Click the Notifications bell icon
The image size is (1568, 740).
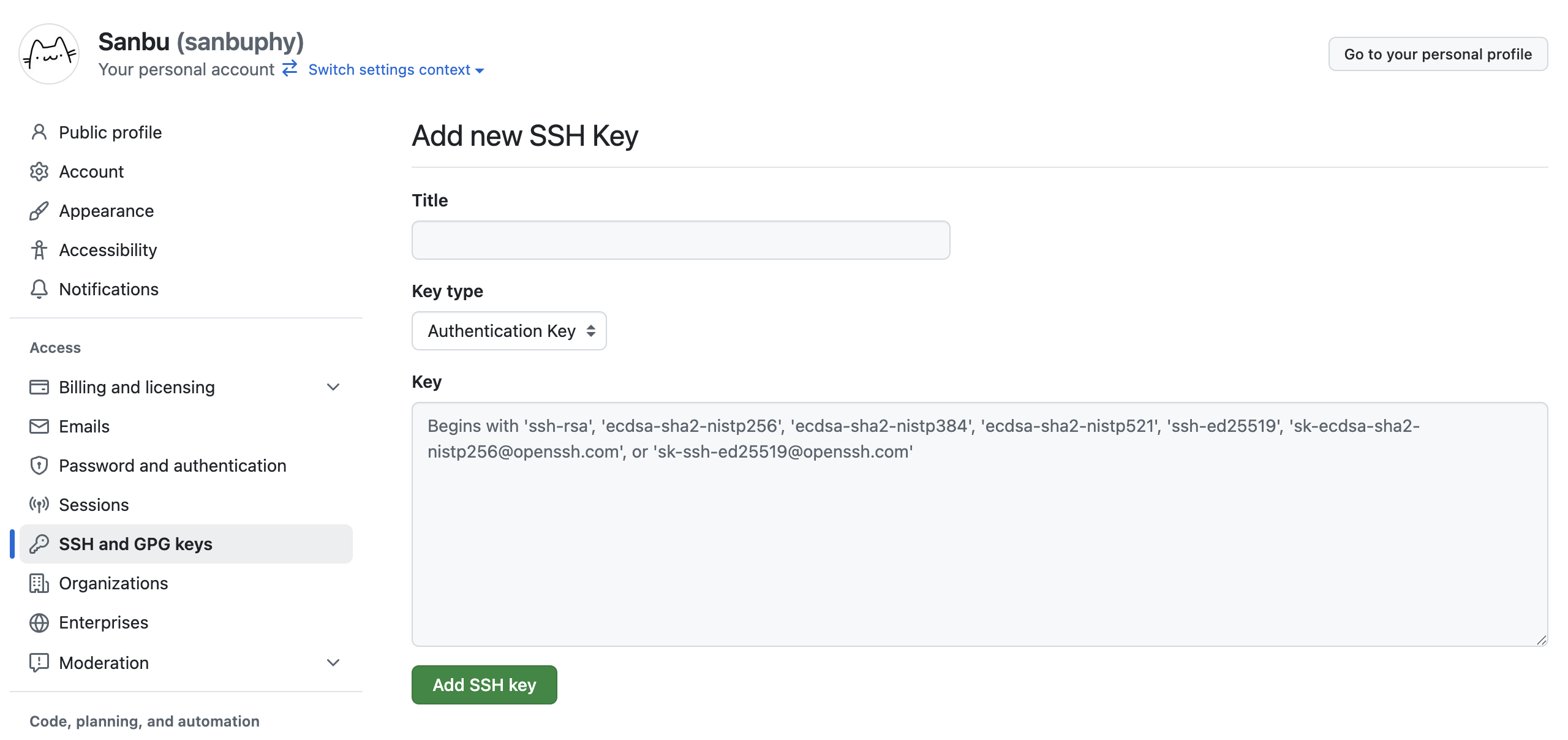pyautogui.click(x=39, y=289)
